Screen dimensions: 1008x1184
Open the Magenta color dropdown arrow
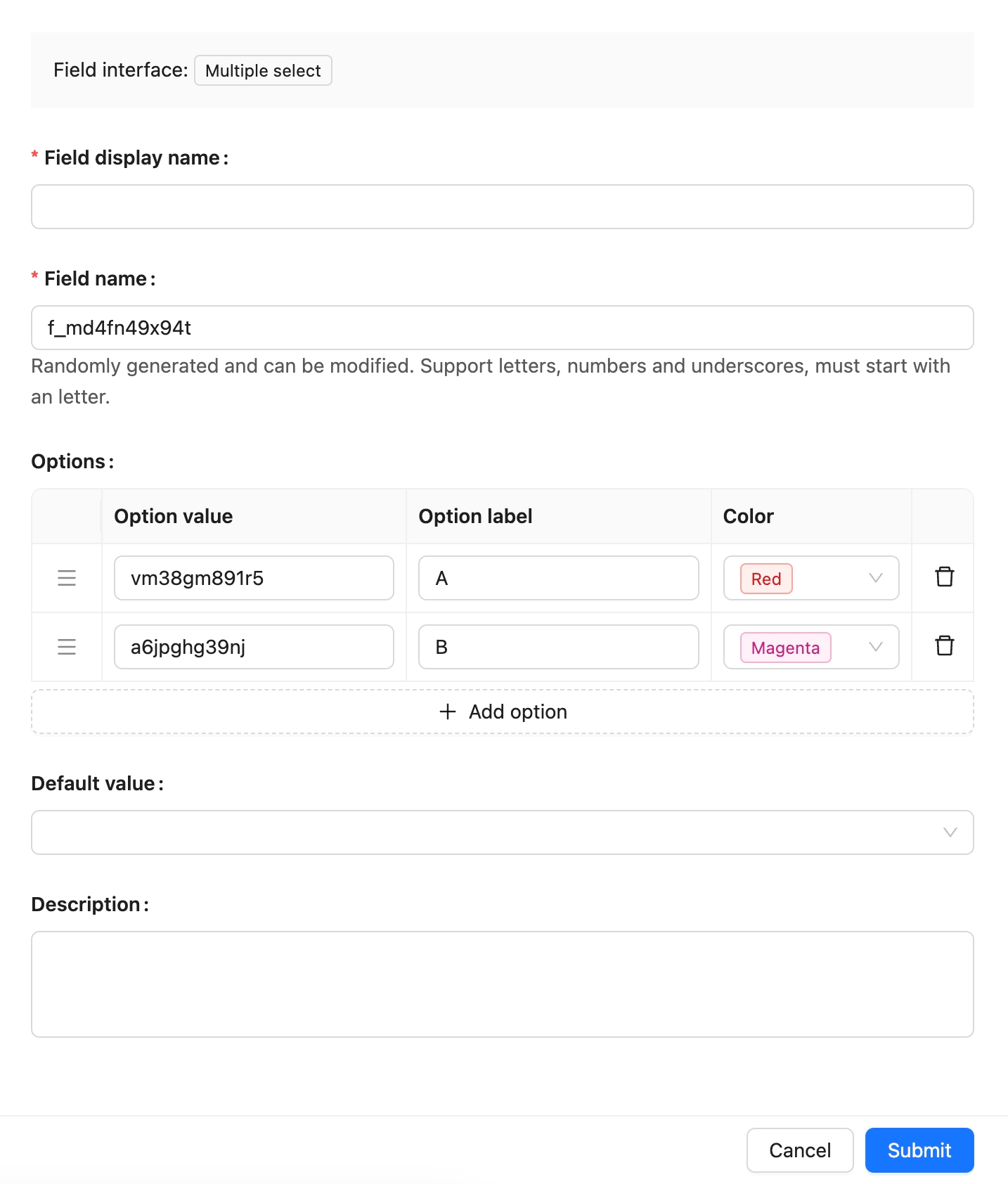[x=875, y=647]
